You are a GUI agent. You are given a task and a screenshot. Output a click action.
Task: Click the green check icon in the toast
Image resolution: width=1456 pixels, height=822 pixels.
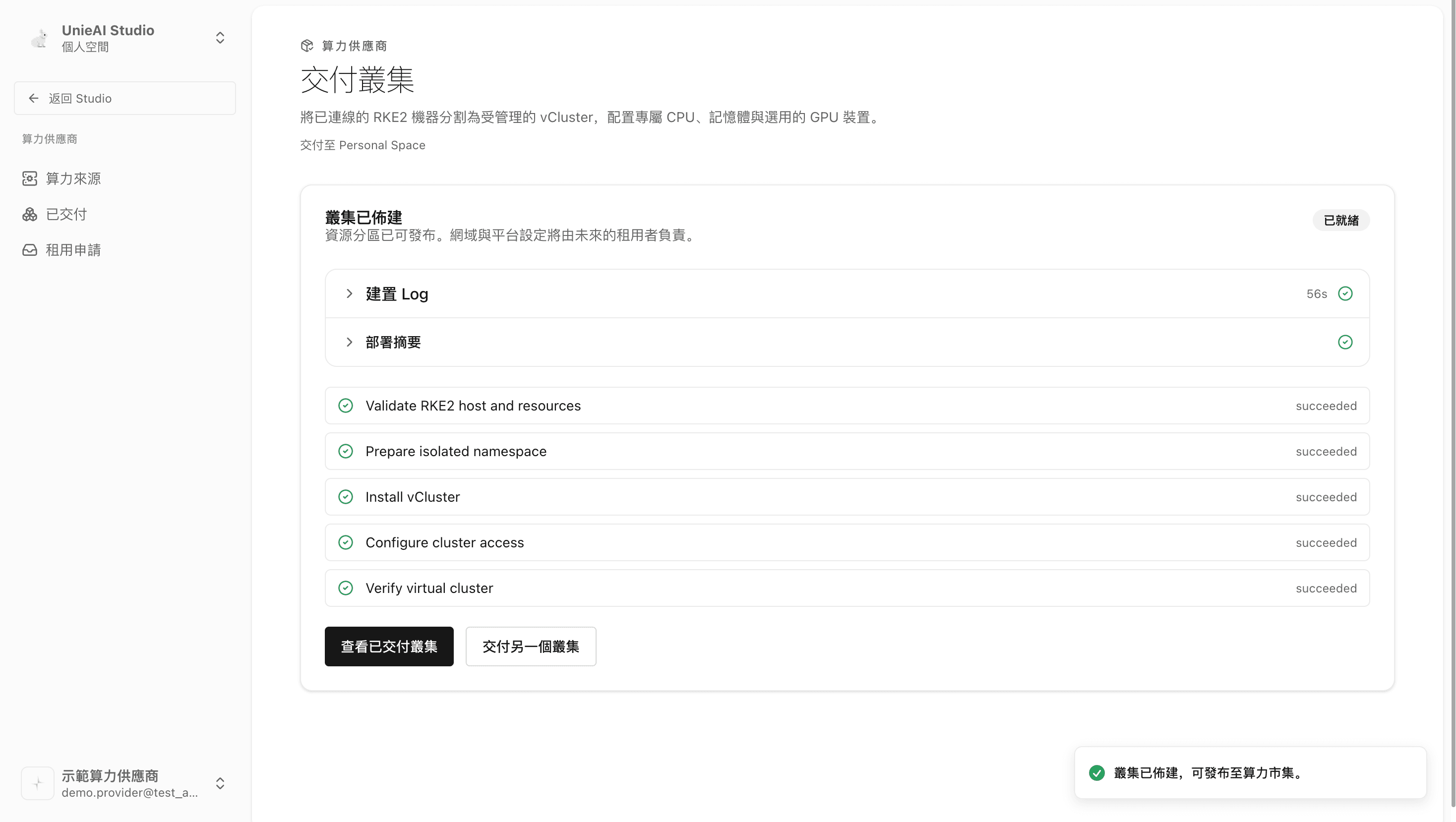click(x=1096, y=773)
